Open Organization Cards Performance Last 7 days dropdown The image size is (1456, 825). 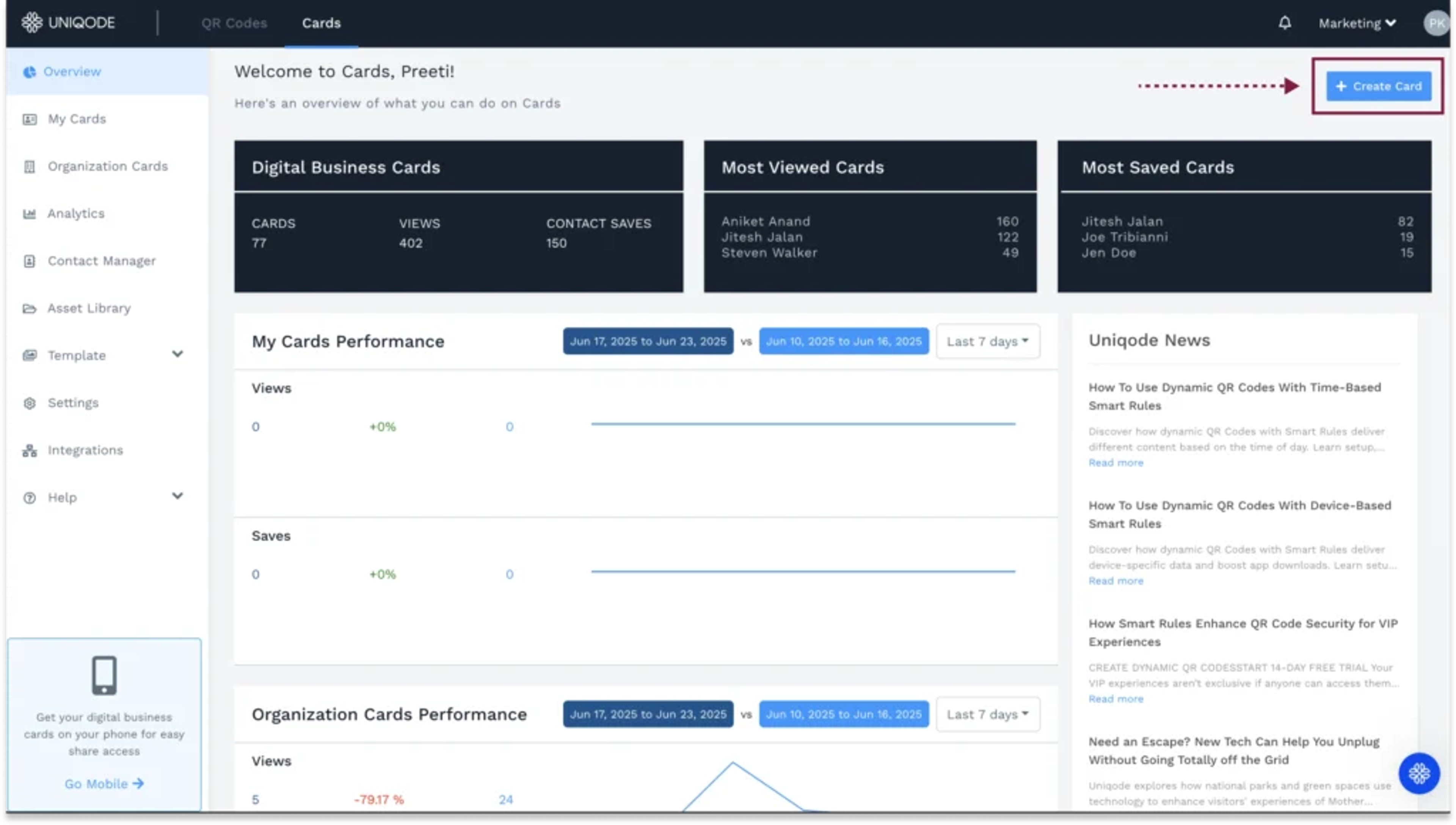pyautogui.click(x=987, y=714)
